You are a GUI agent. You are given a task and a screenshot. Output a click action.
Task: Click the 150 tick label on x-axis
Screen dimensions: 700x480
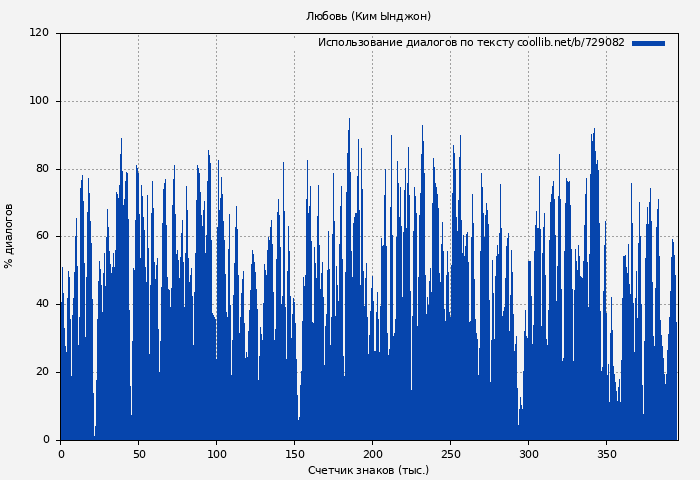point(294,454)
